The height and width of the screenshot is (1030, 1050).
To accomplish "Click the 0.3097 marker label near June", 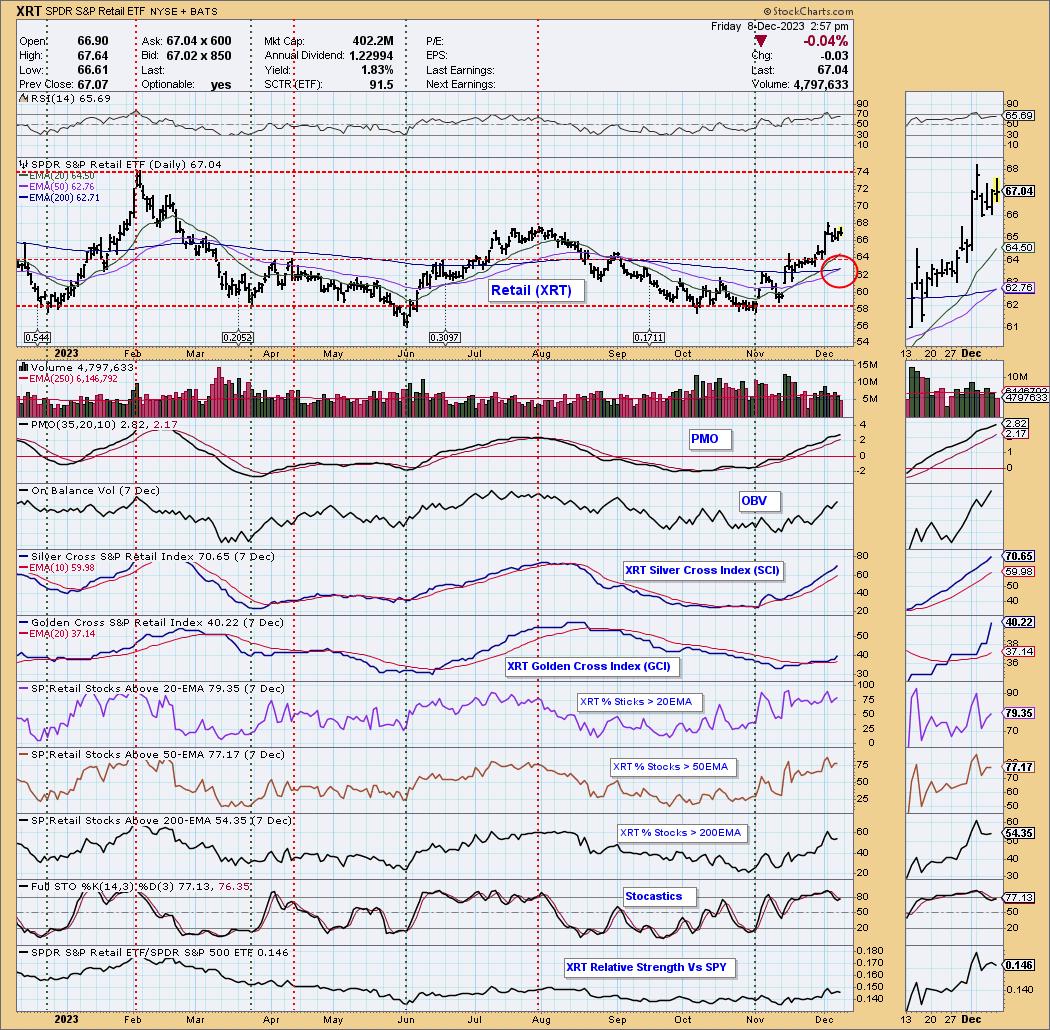I will coord(445,338).
